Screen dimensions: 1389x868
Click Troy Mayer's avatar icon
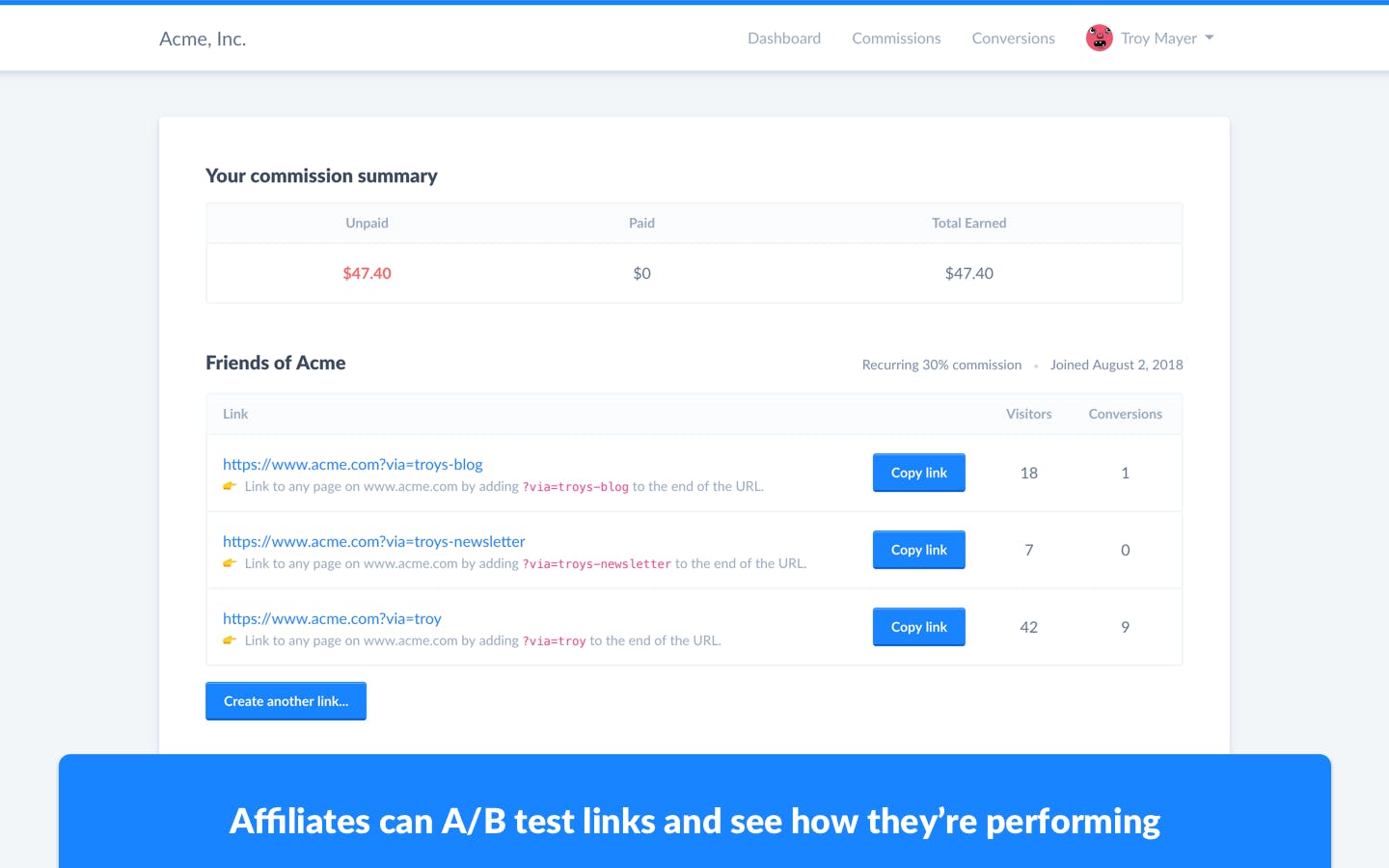coord(1099,38)
